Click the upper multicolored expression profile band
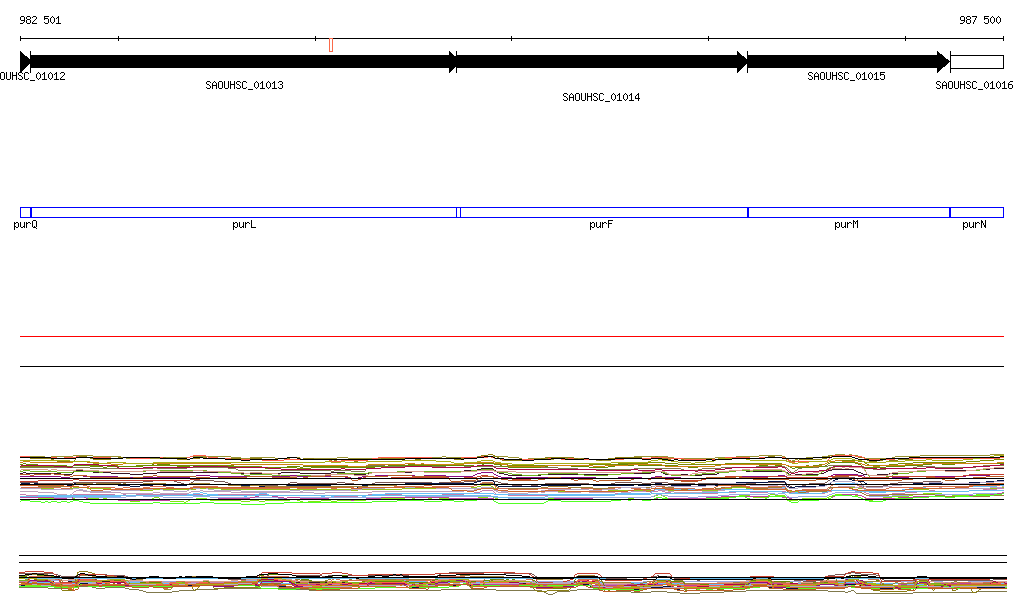Screen dimensions: 1024x611 click(x=511, y=476)
